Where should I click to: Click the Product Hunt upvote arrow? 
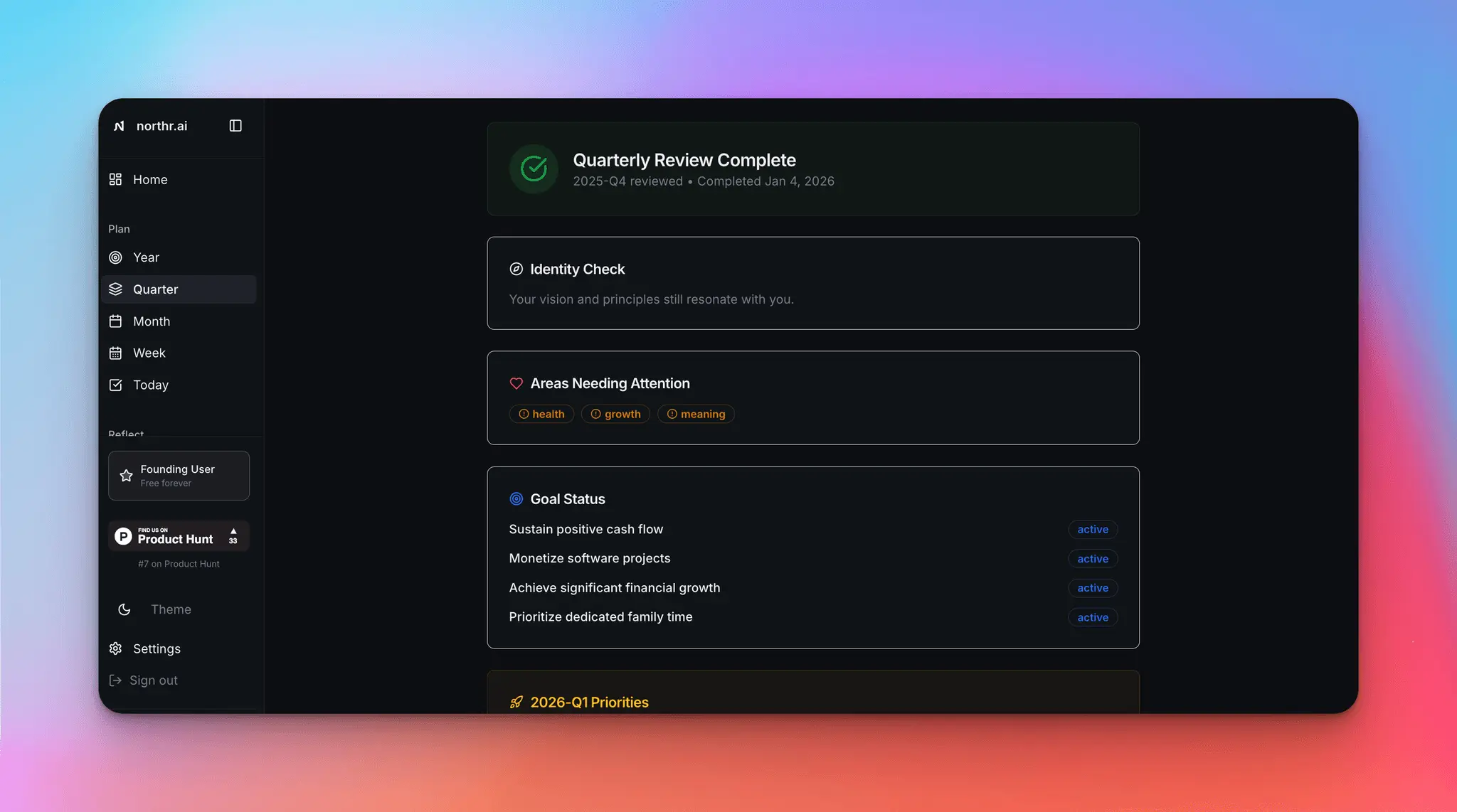pos(233,531)
